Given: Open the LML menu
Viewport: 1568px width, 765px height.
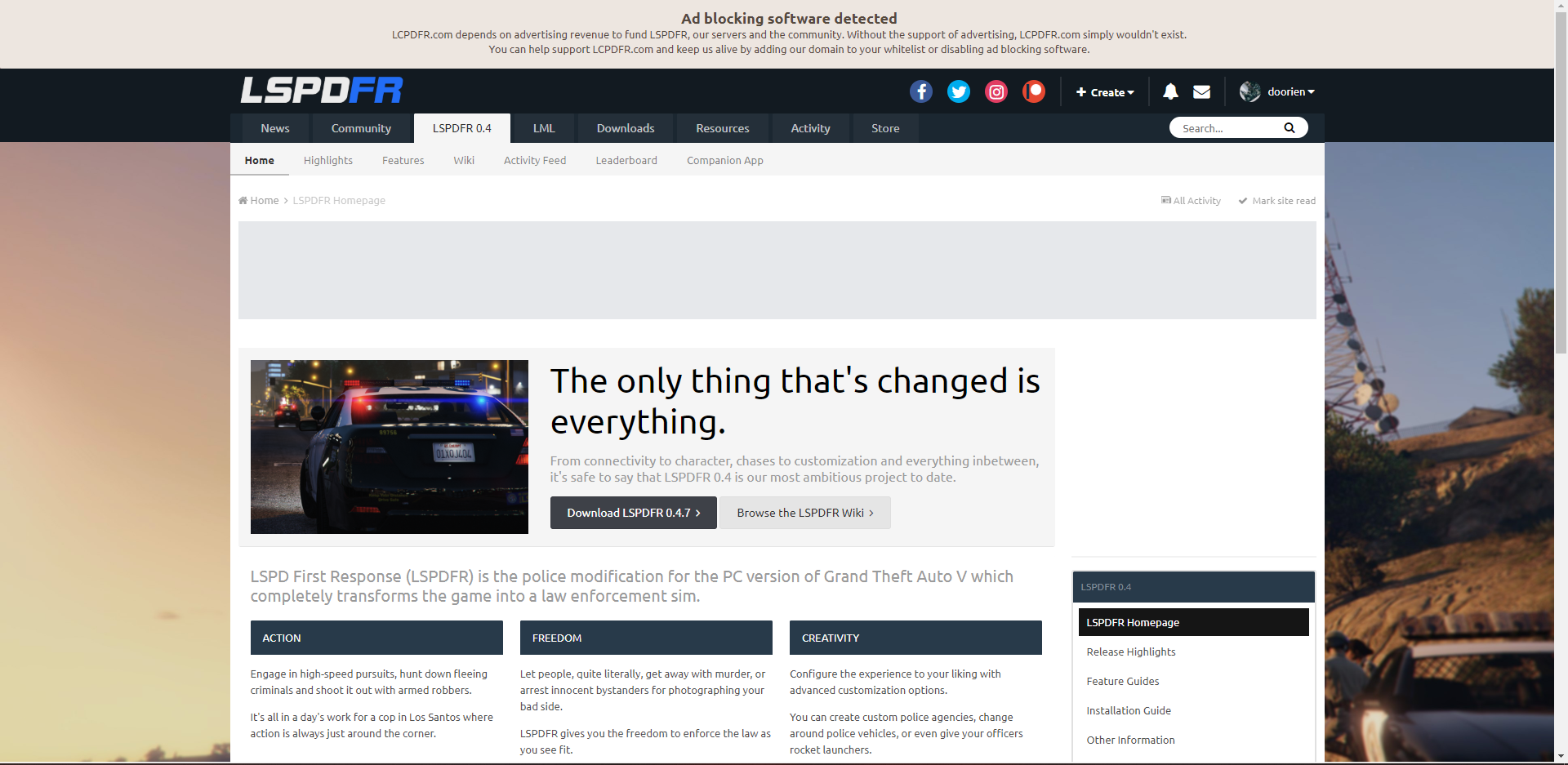Looking at the screenshot, I should 544,128.
